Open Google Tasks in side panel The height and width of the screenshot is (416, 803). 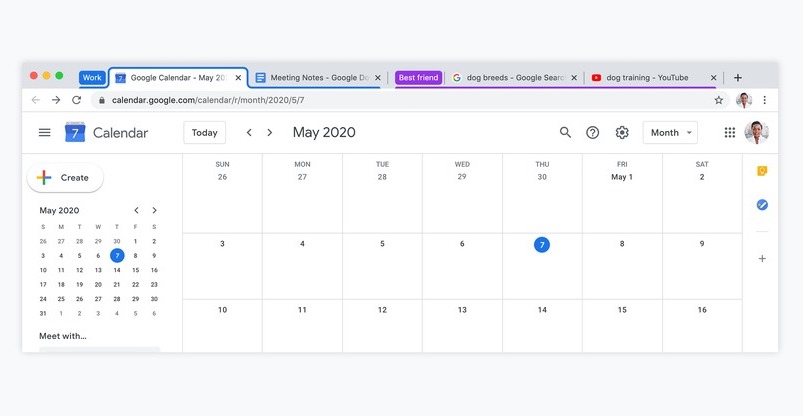click(762, 205)
